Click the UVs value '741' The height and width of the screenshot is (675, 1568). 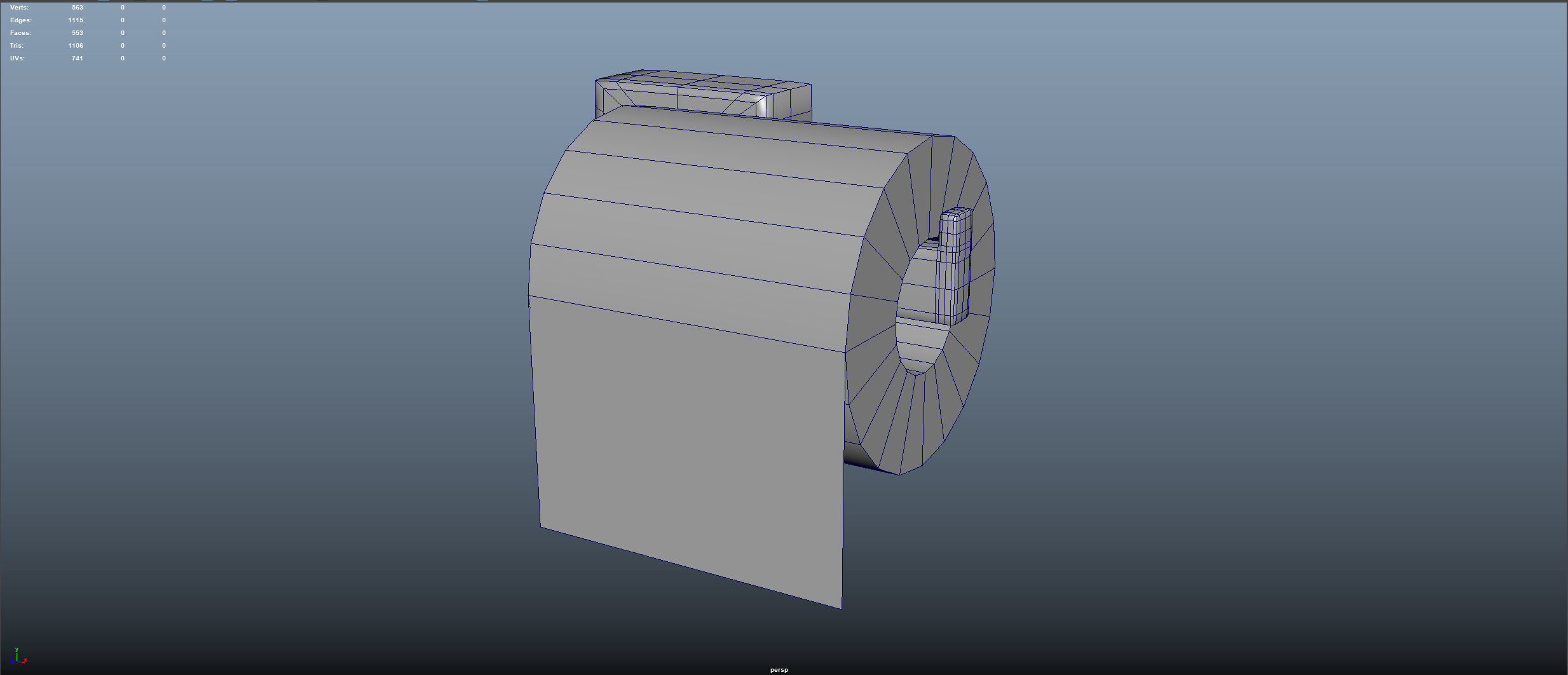pos(78,58)
